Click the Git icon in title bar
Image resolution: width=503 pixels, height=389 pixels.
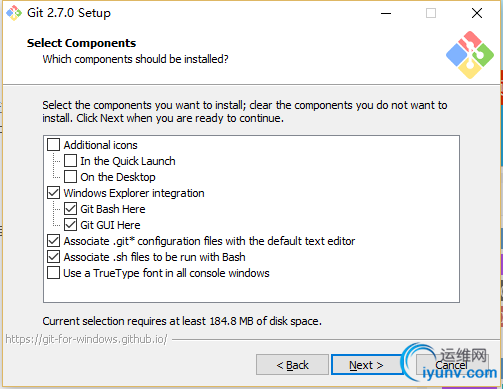[14, 13]
